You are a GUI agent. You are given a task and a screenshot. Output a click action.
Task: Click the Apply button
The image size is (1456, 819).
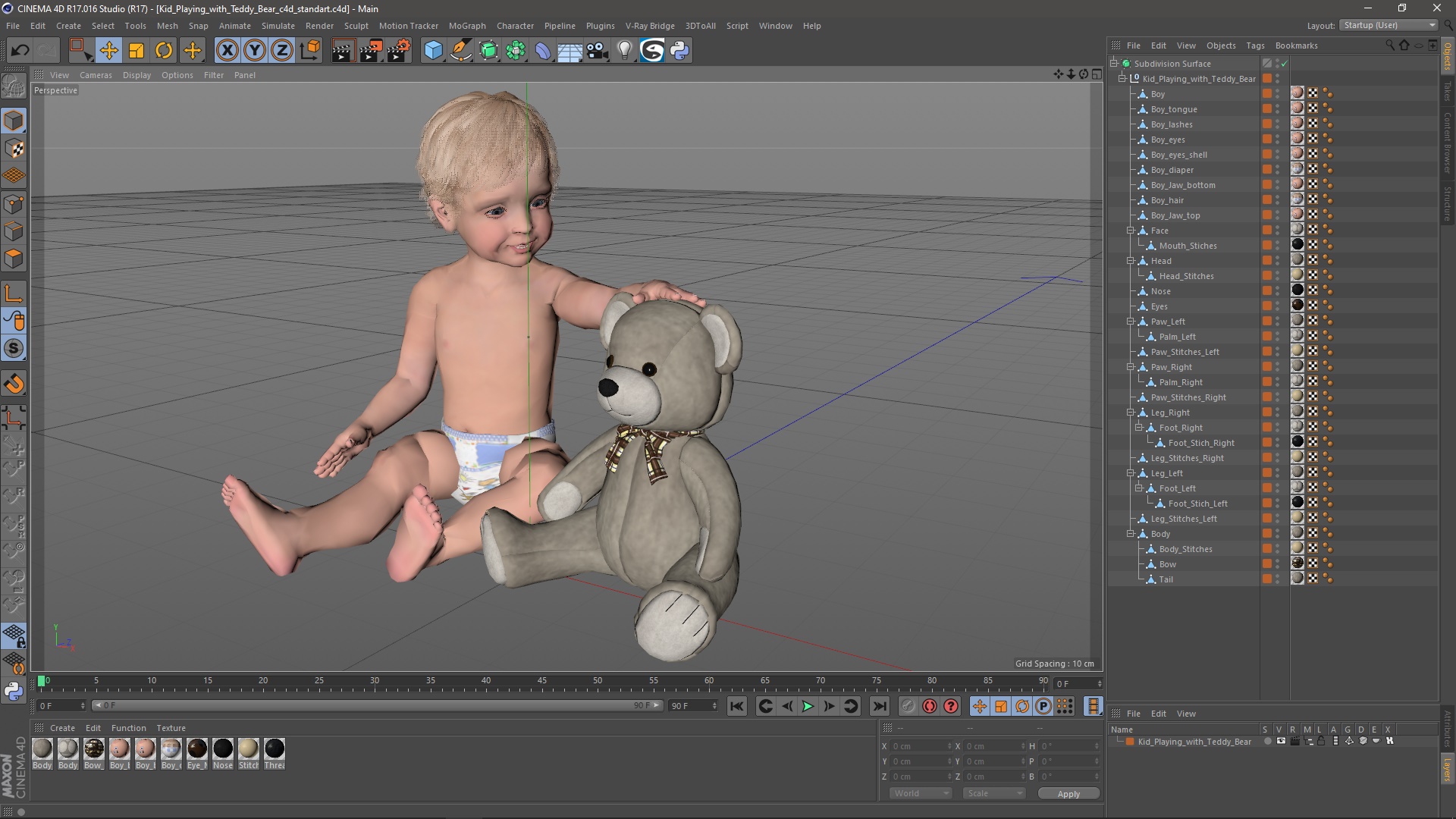click(x=1068, y=793)
